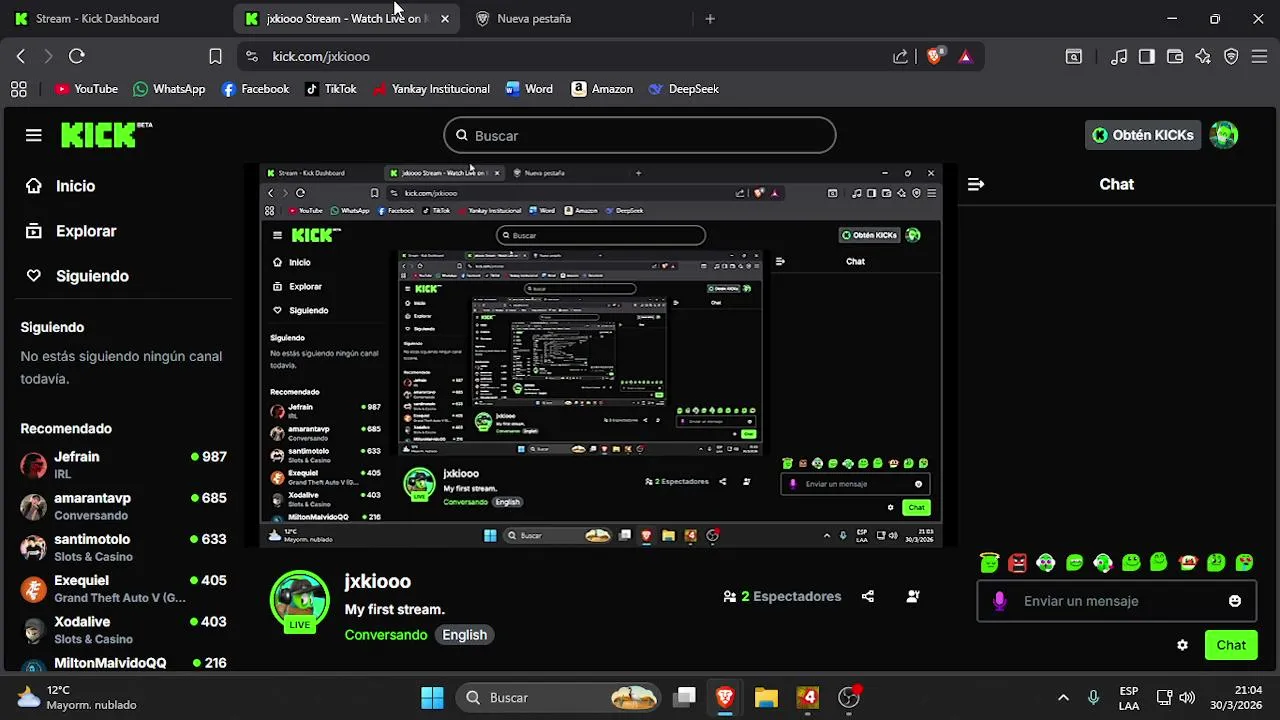Screen dimensions: 1280x720
Task: Click the green Chat send button
Action: (x=1231, y=645)
